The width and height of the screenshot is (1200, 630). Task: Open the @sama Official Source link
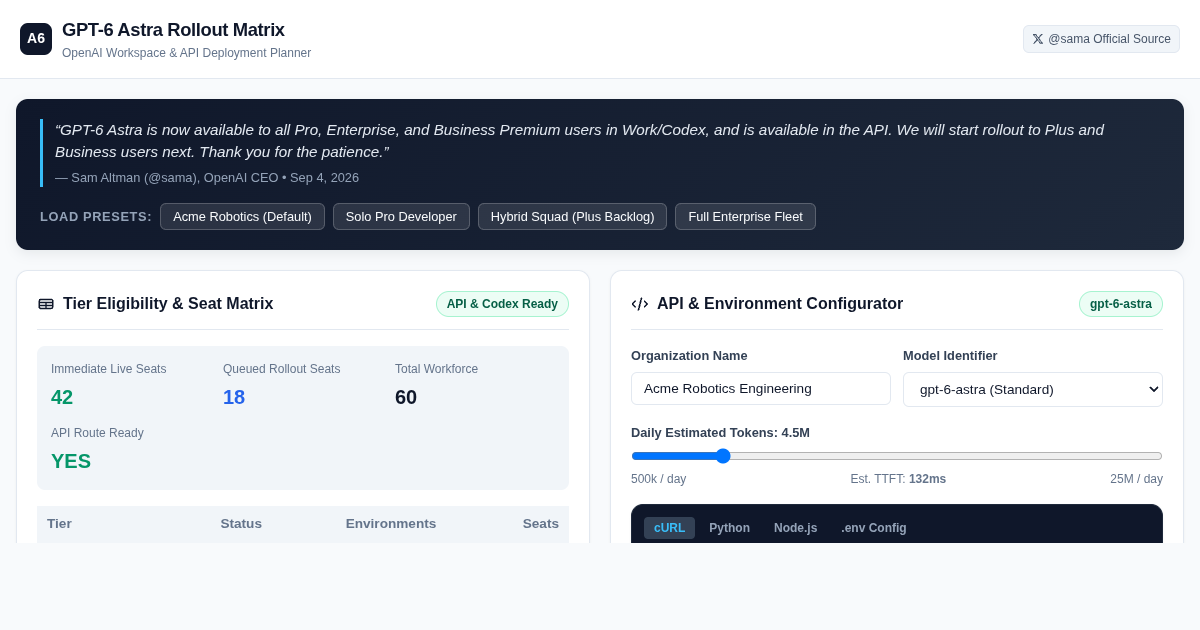click(1101, 39)
